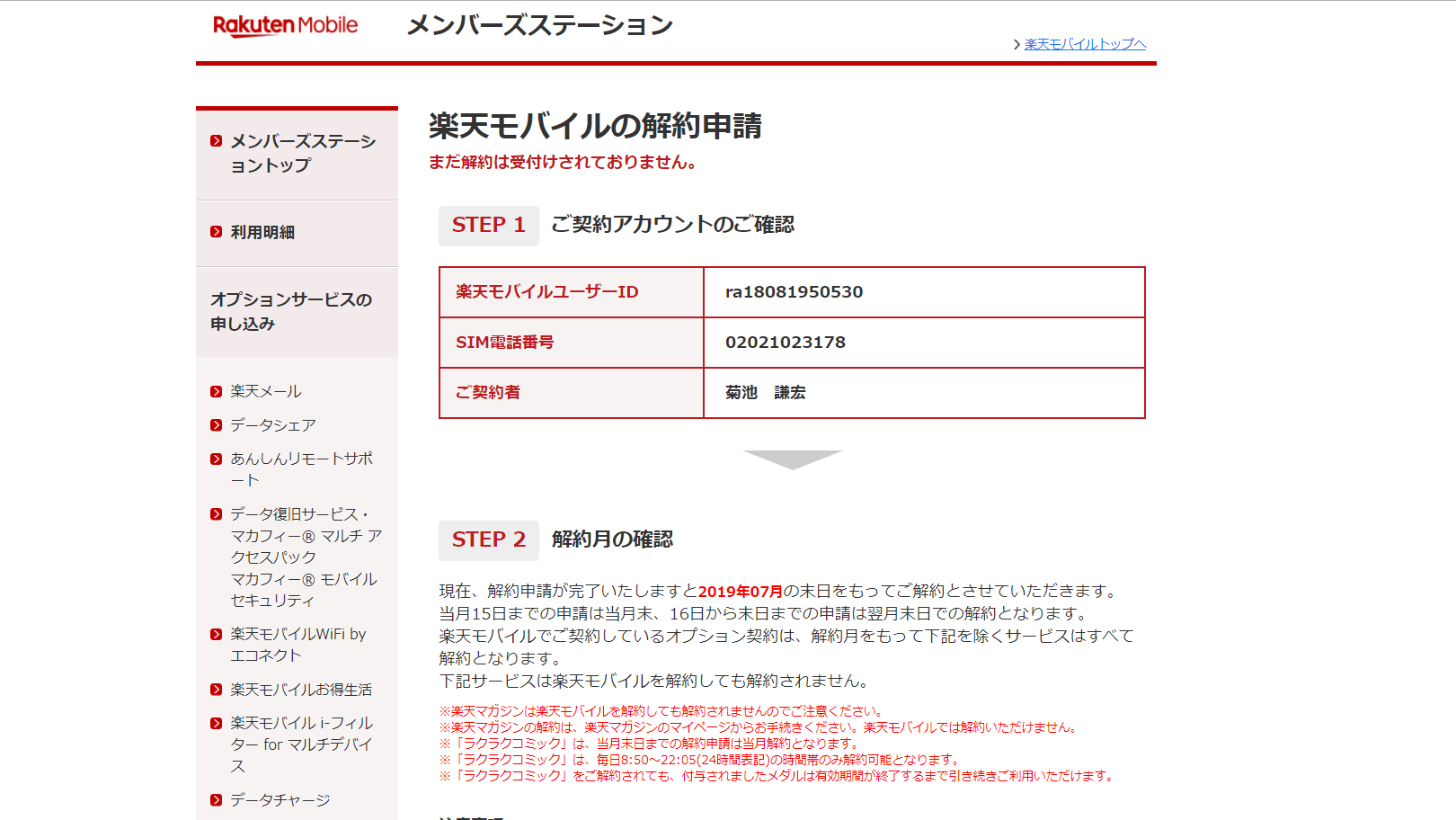Click the ご契約アカウントのご確認 heading
Screen dimensions: 1456x820
(x=673, y=225)
